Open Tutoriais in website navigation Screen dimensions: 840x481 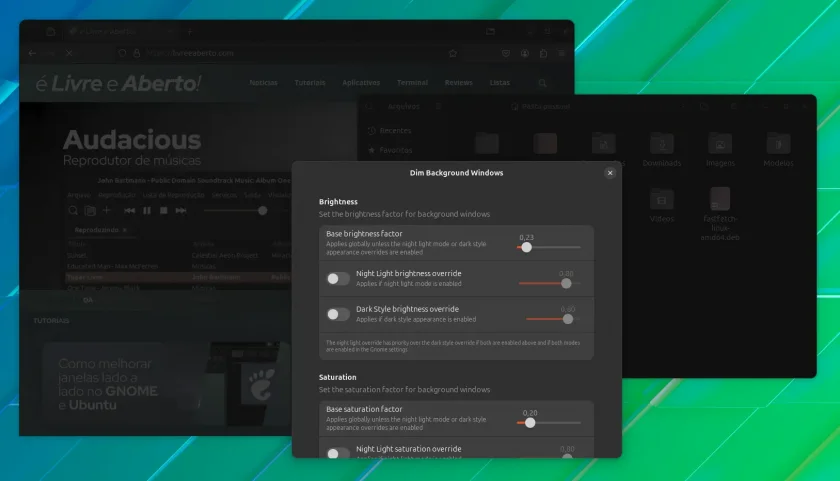pos(310,82)
